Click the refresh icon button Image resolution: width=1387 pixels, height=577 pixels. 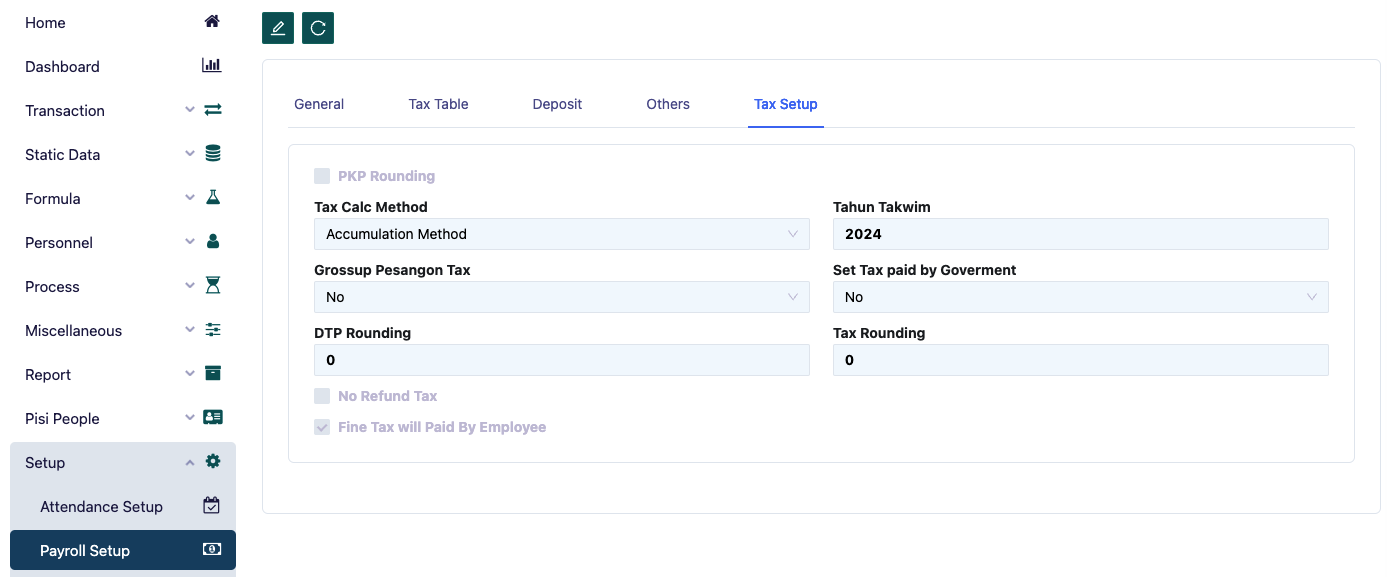[x=318, y=28]
